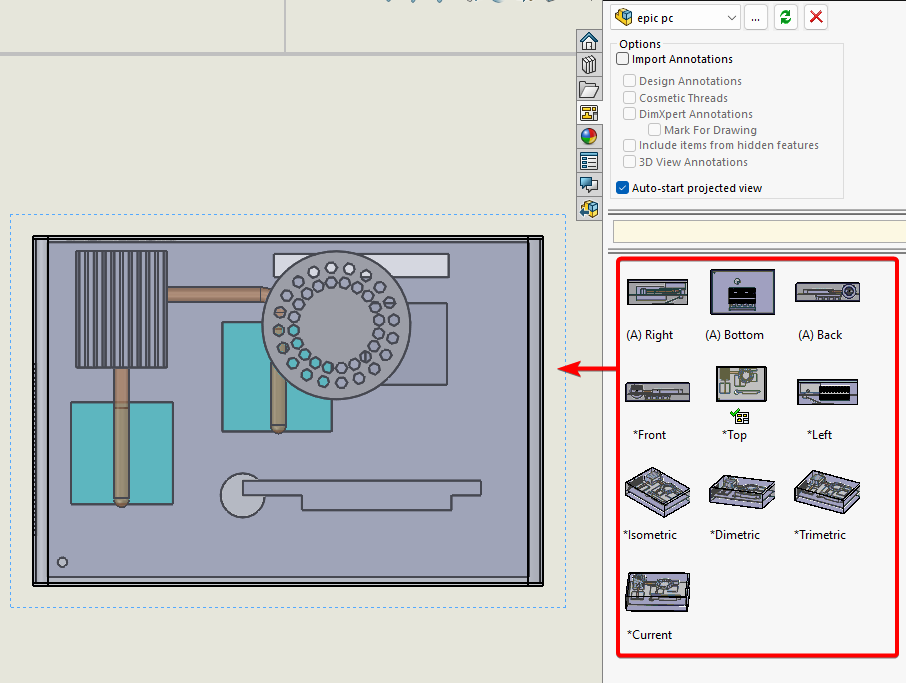Check the Cosmetic Threads option
906x683 pixels.
[x=629, y=97]
